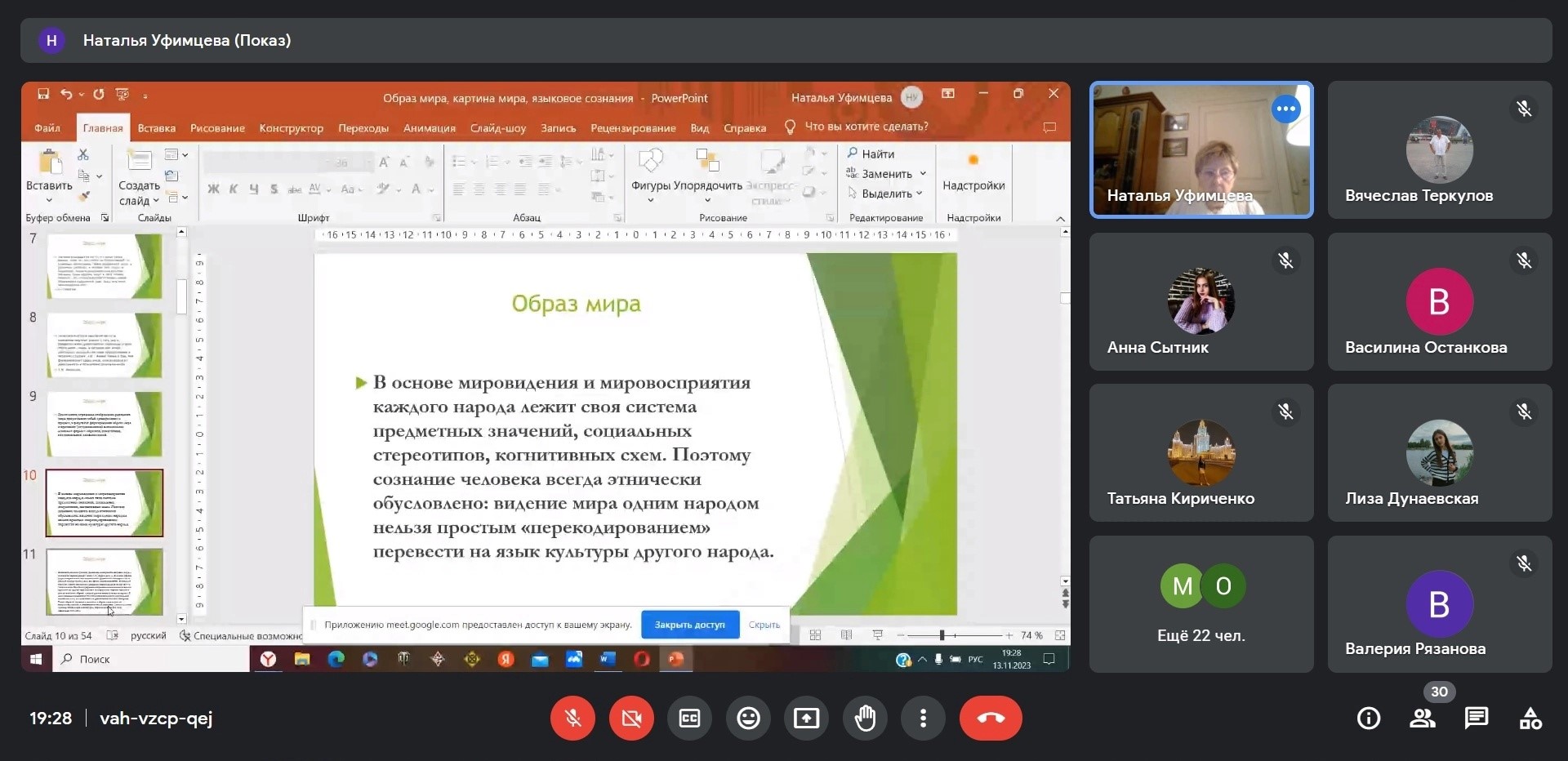Switch to the Вставка tab
The width and height of the screenshot is (1568, 761).
[157, 128]
